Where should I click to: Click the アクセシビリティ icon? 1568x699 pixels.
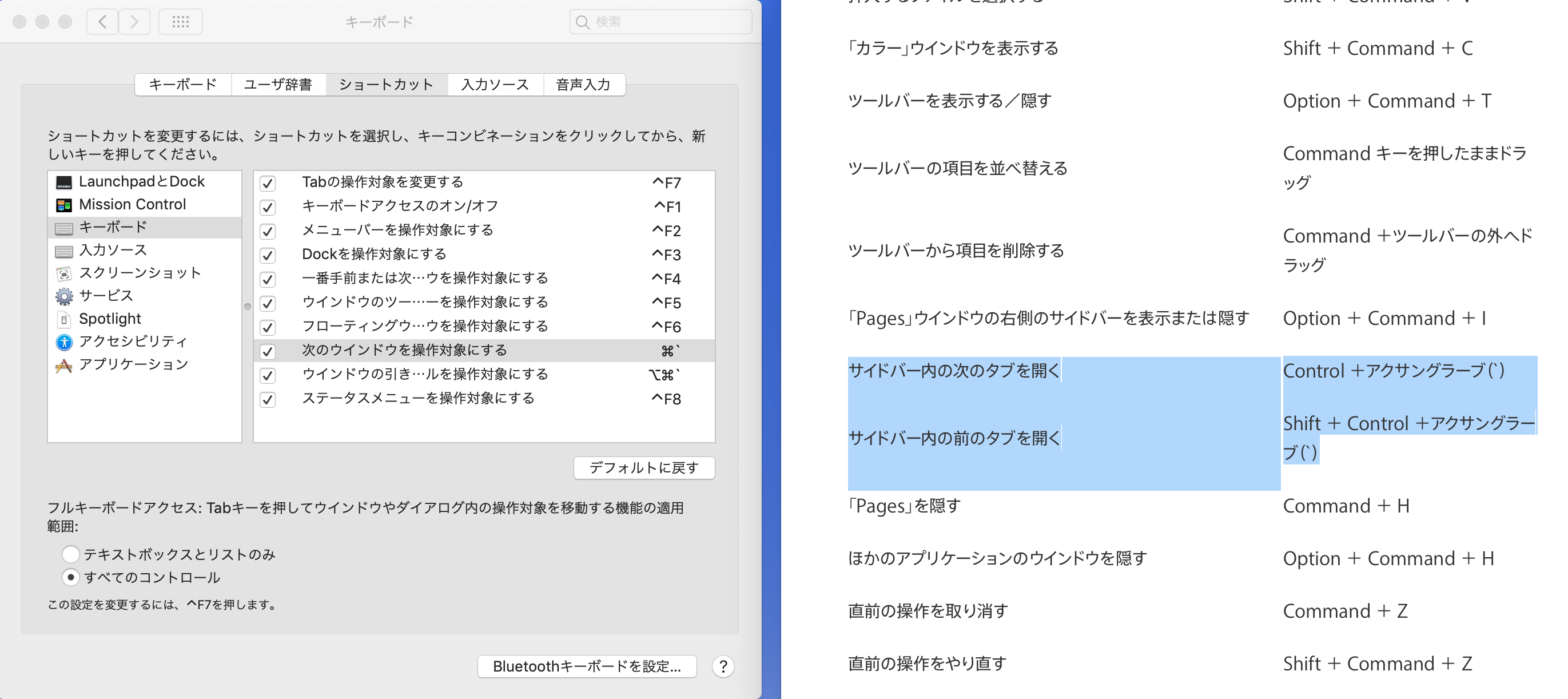(x=64, y=341)
